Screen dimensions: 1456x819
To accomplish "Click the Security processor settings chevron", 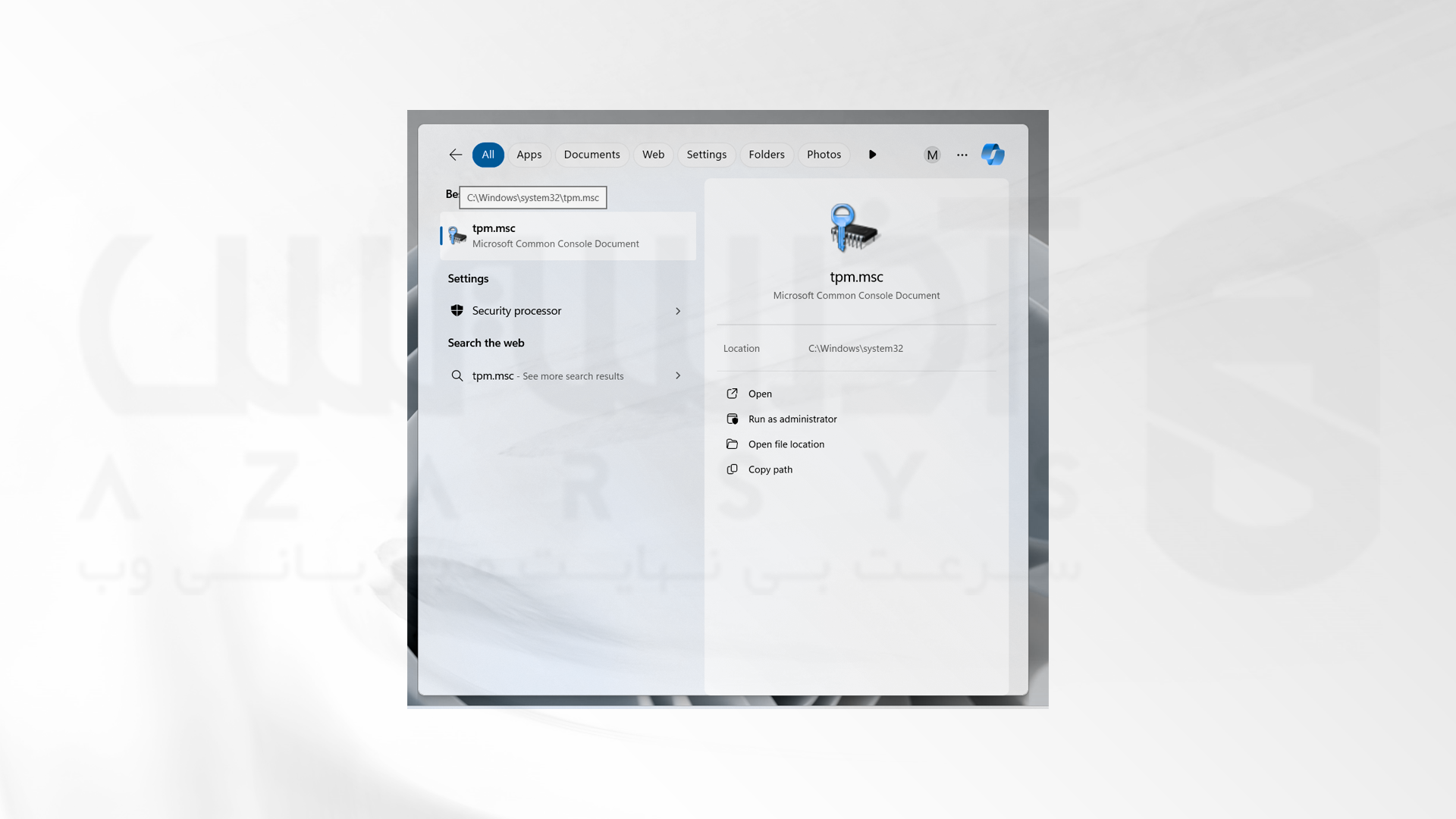I will pyautogui.click(x=678, y=311).
